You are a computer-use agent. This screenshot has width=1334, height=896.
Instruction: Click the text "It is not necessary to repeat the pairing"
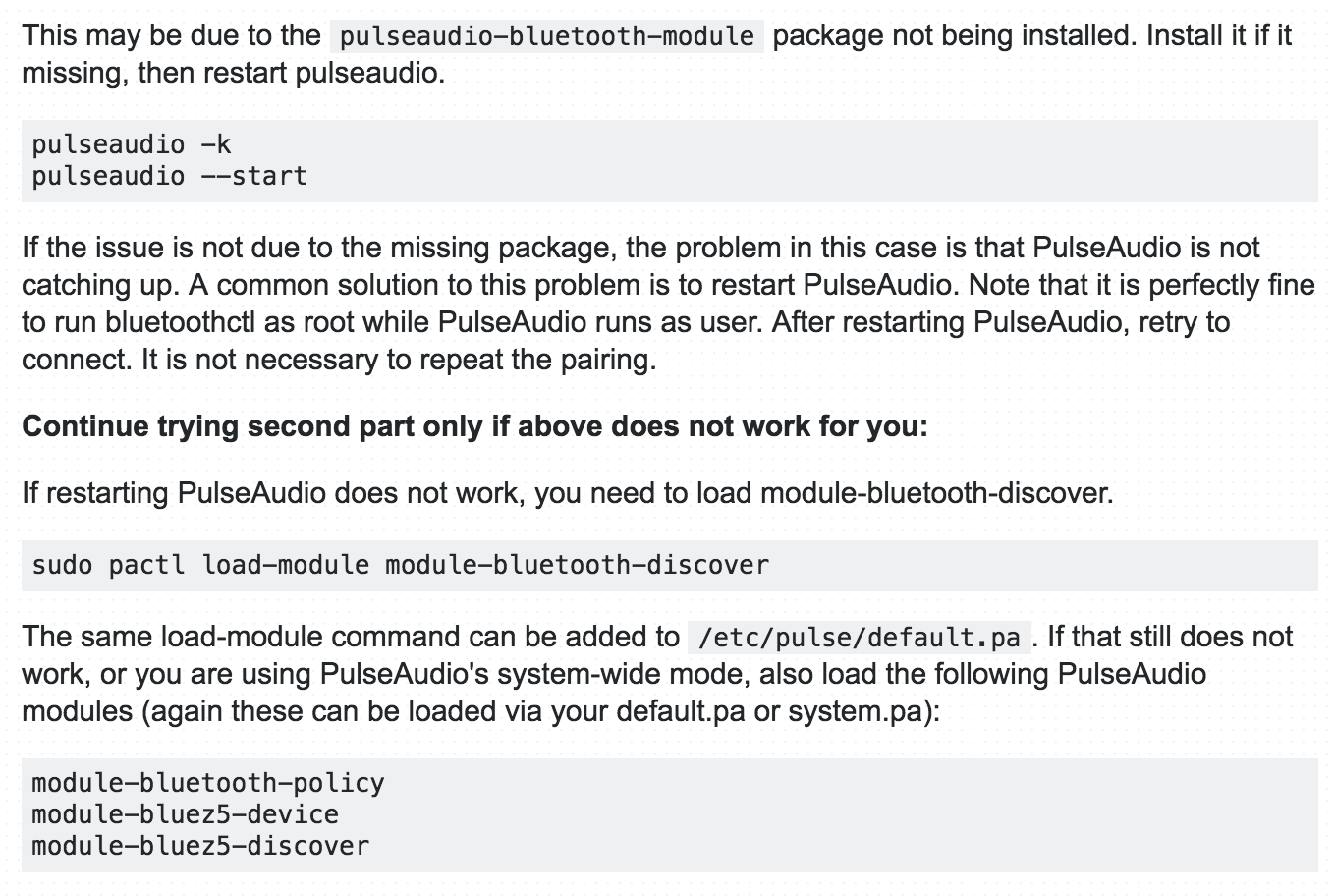pos(398,360)
